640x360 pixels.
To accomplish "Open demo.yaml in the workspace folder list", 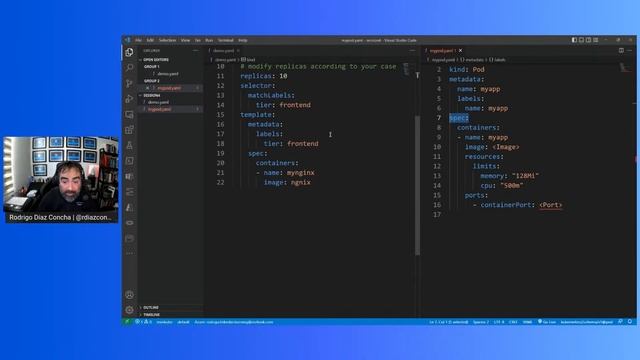I will (171, 102).
